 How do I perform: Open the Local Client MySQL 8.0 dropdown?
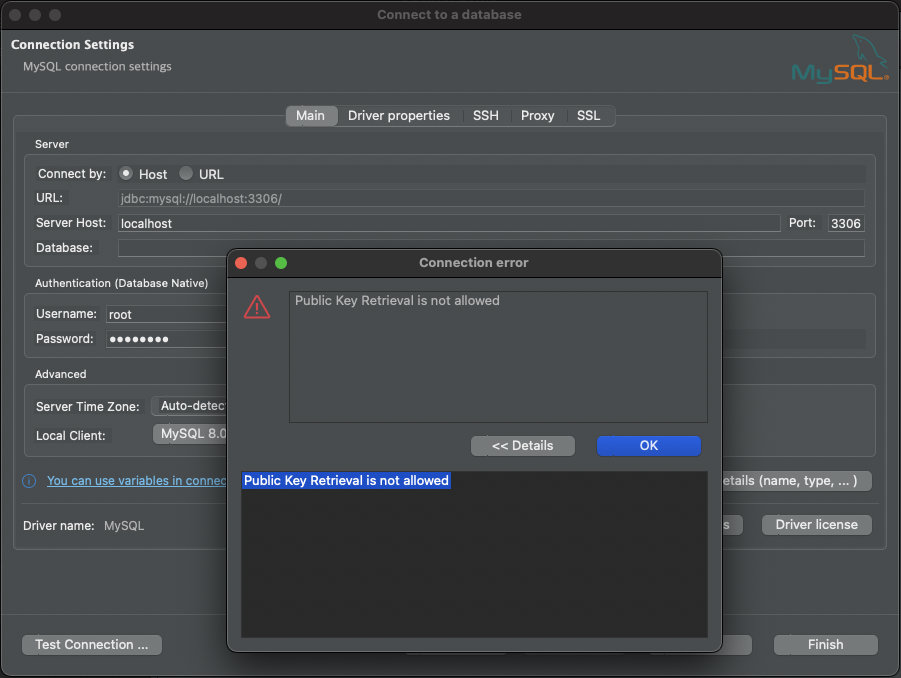pos(190,434)
